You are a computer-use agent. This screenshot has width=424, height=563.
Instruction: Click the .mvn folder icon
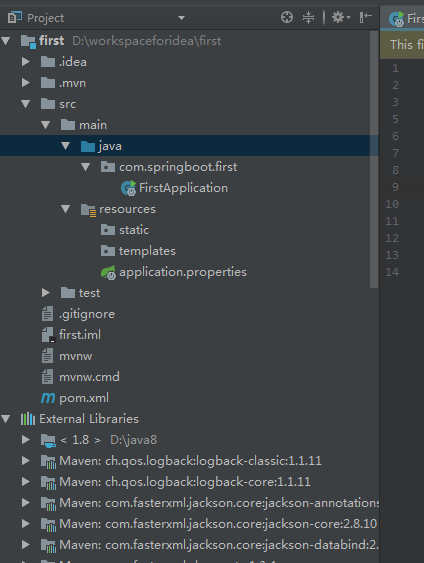[x=48, y=83]
